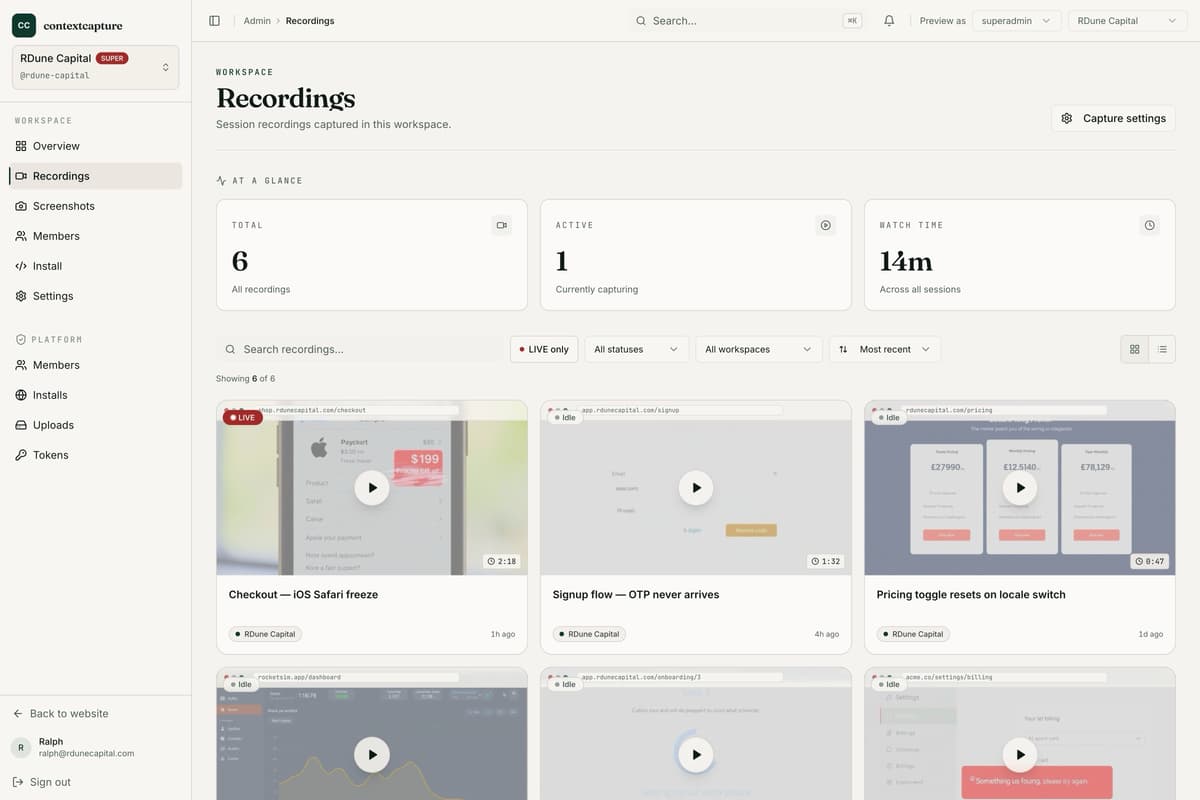Switch to list view

[x=1162, y=349]
